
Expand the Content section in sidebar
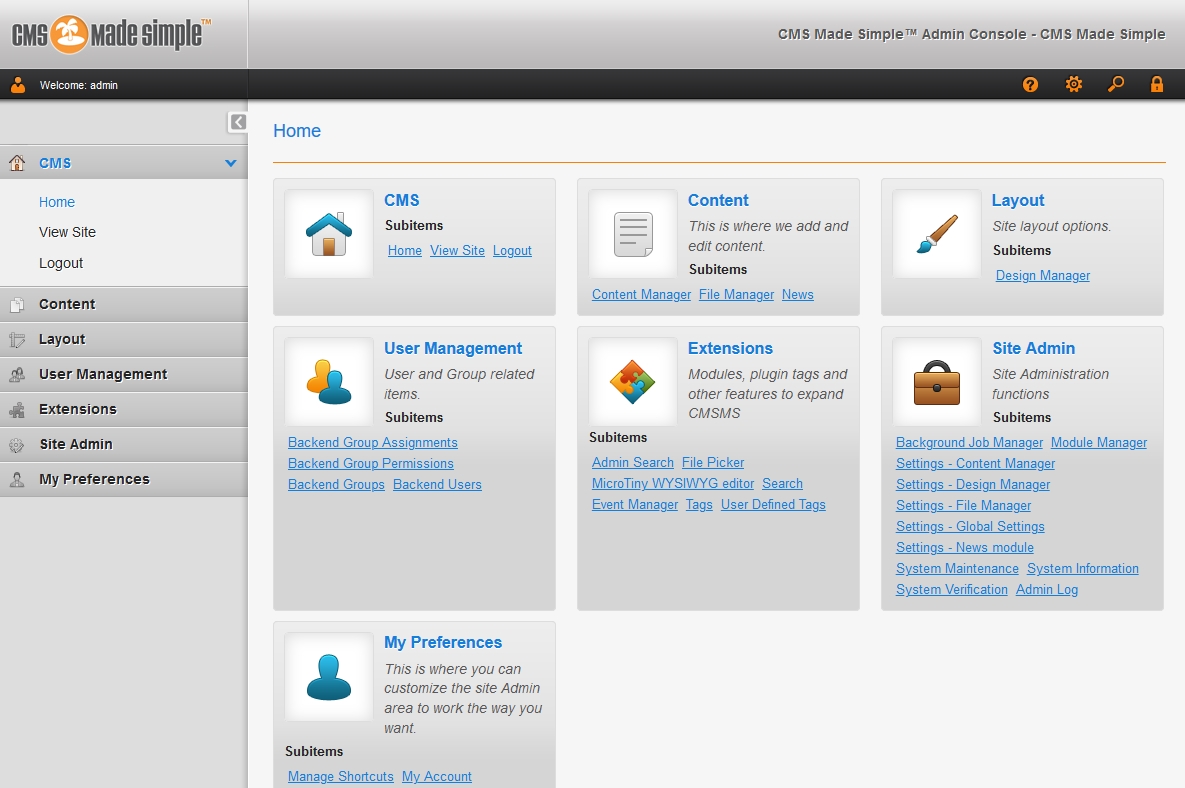pos(124,304)
